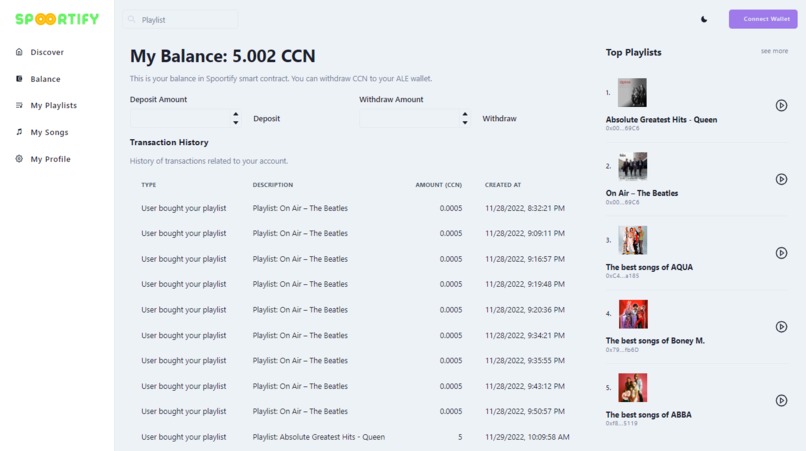
Task: Decrease Deposit Amount with down arrow
Action: click(235, 122)
